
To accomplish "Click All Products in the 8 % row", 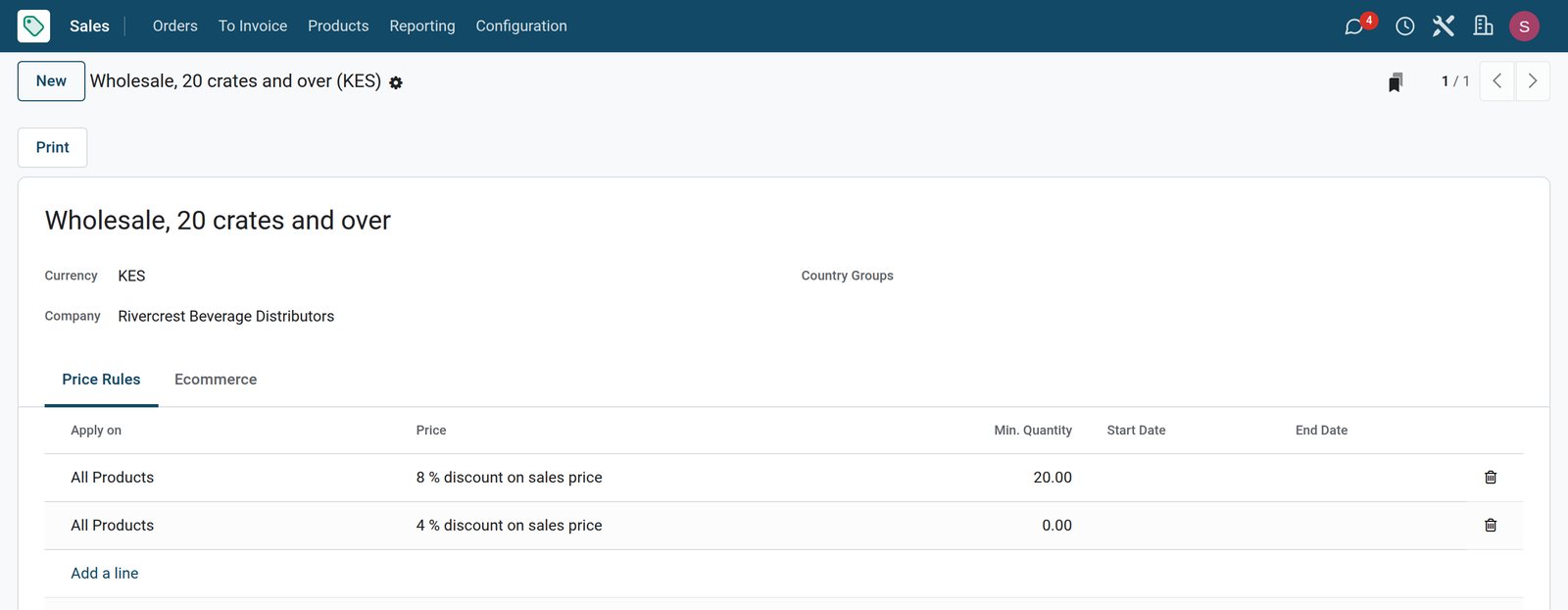I will point(113,478).
